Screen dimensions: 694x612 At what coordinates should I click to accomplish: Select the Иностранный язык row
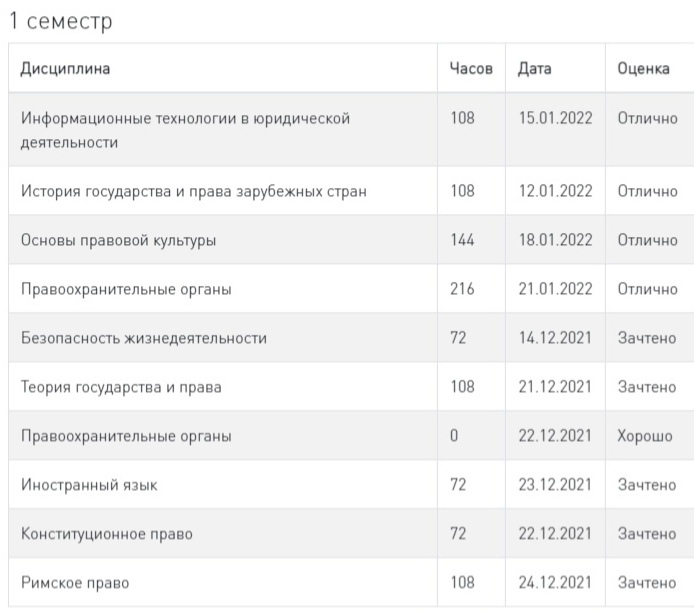(89, 485)
